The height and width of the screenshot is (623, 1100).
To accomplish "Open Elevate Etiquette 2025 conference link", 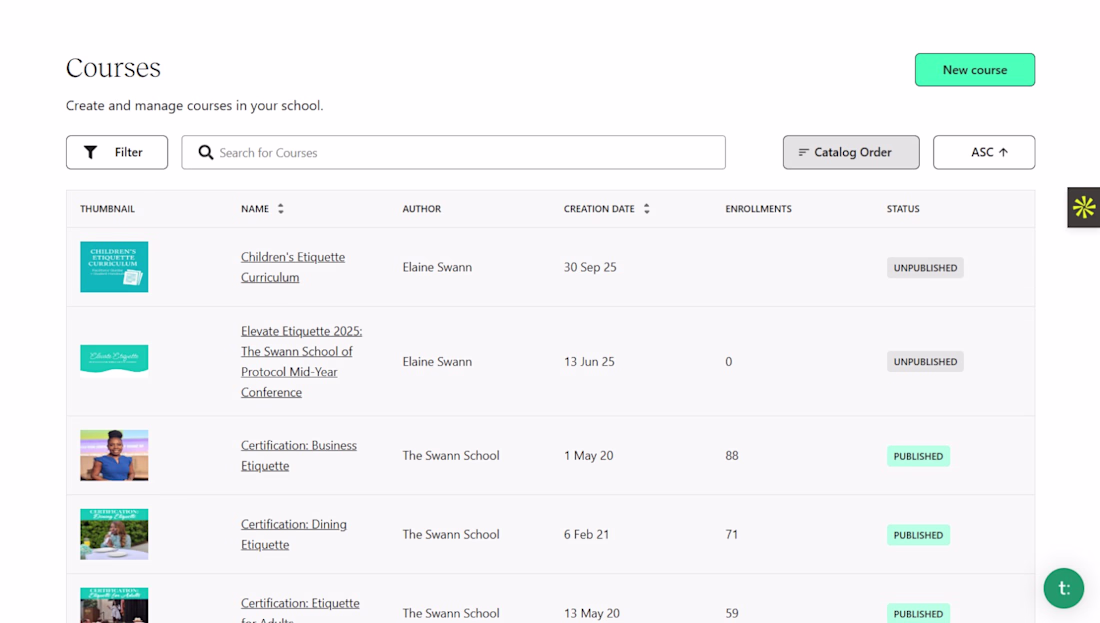I will 302,361.
